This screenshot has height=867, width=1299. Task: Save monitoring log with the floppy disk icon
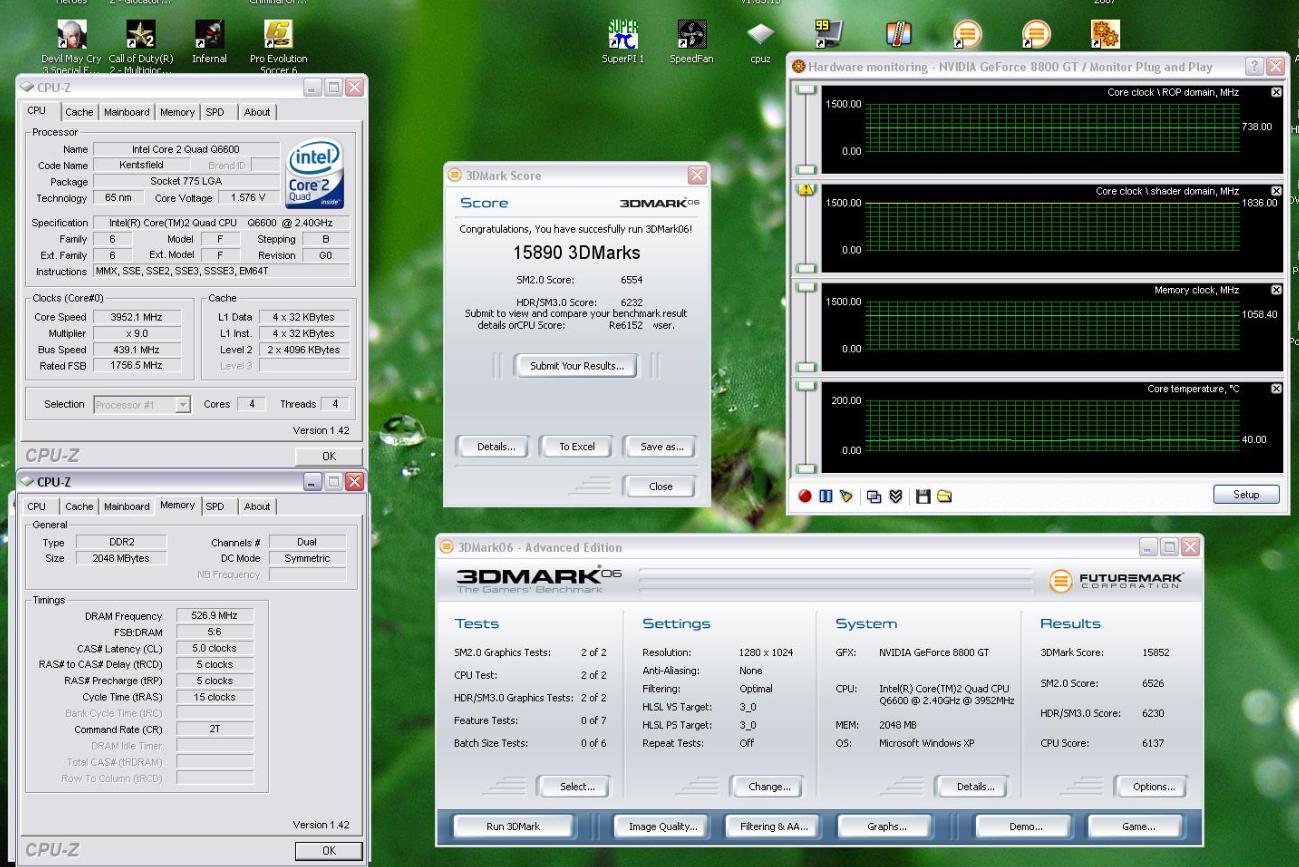tap(923, 496)
